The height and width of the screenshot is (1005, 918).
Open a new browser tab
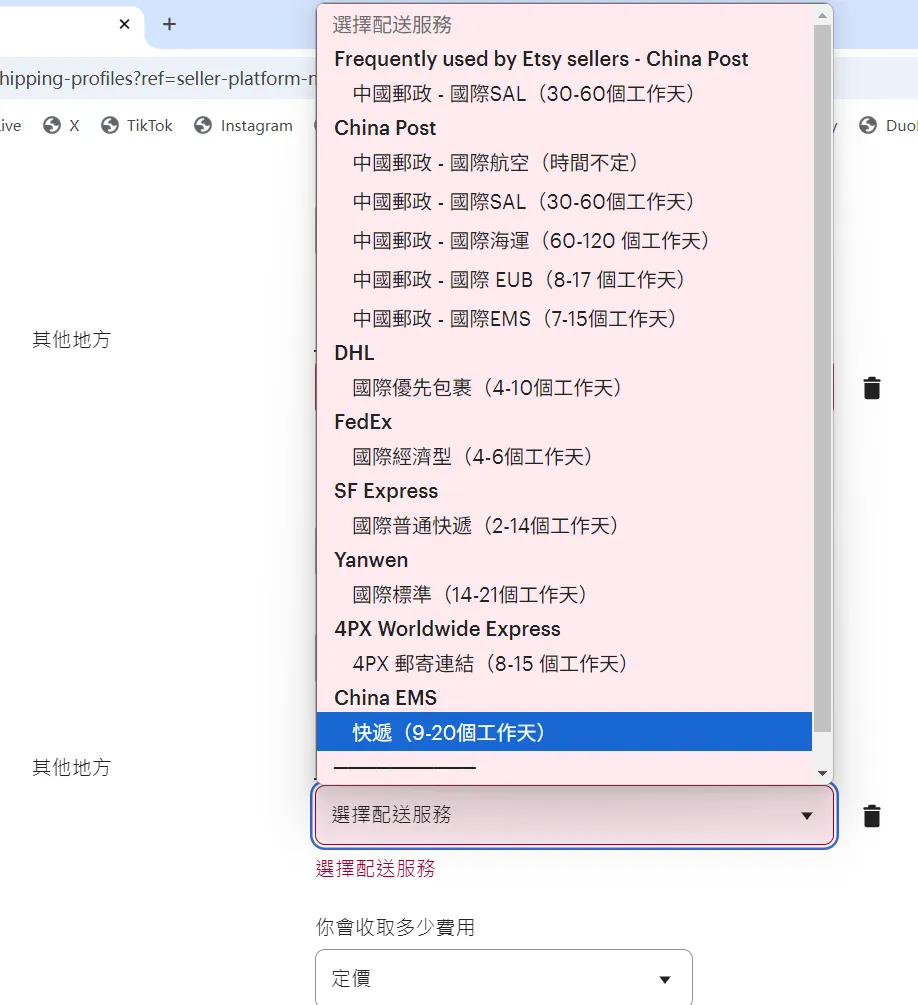tap(169, 24)
